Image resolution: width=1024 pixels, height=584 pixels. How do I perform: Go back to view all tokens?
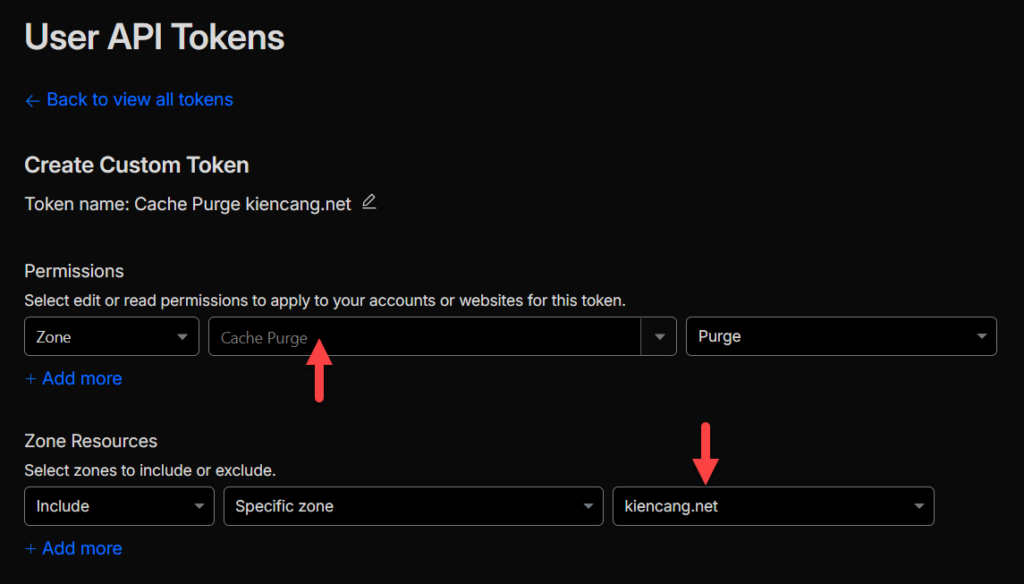(x=139, y=100)
